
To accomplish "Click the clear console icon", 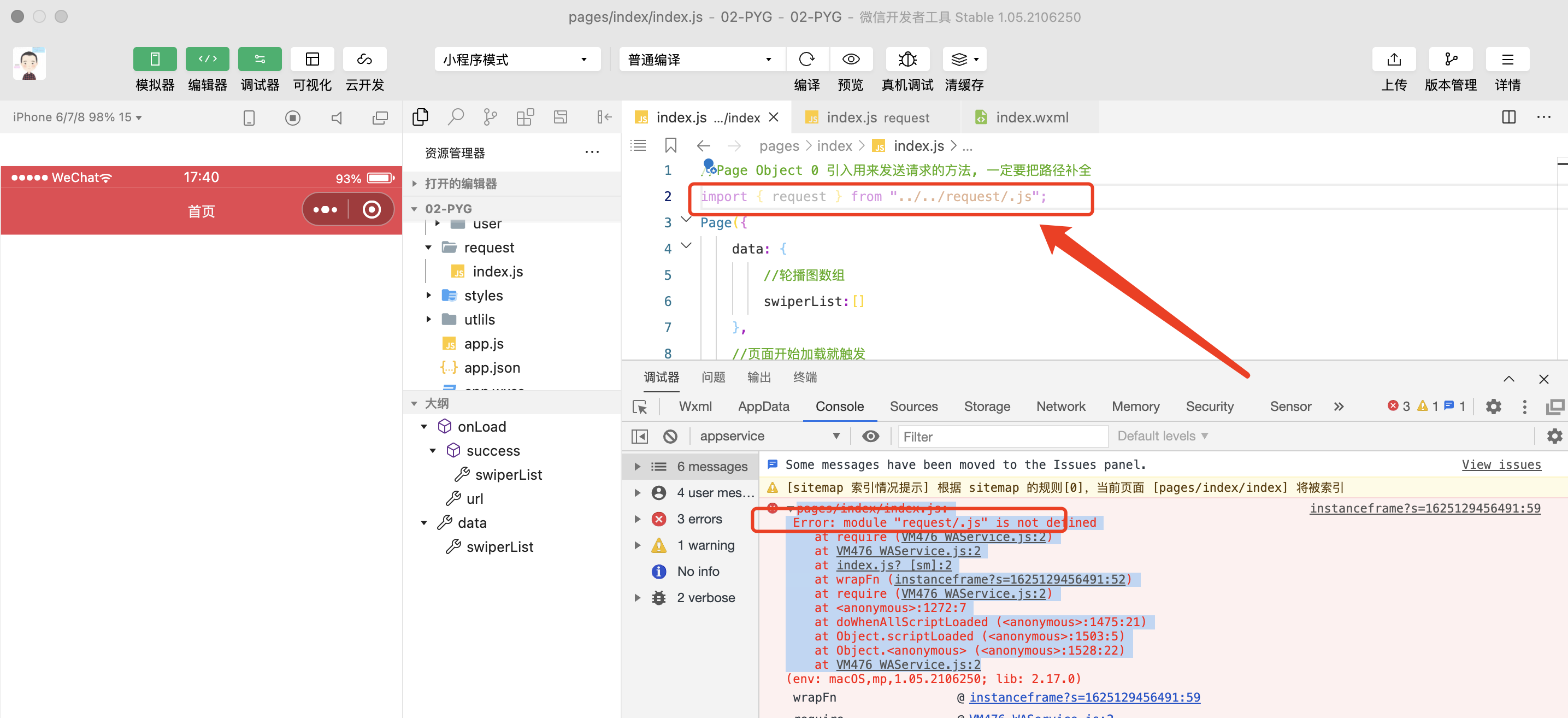I will 670,436.
